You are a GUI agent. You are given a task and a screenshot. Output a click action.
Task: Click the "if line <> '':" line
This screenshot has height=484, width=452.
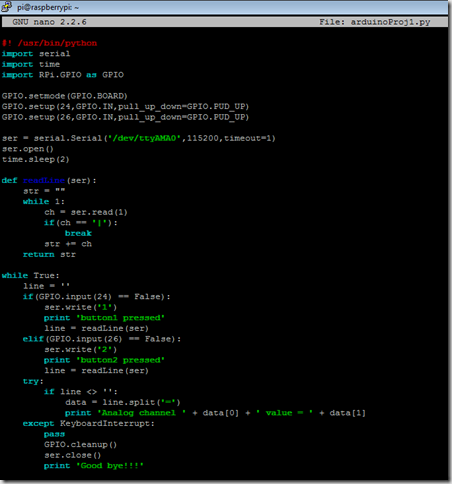click(x=81, y=392)
